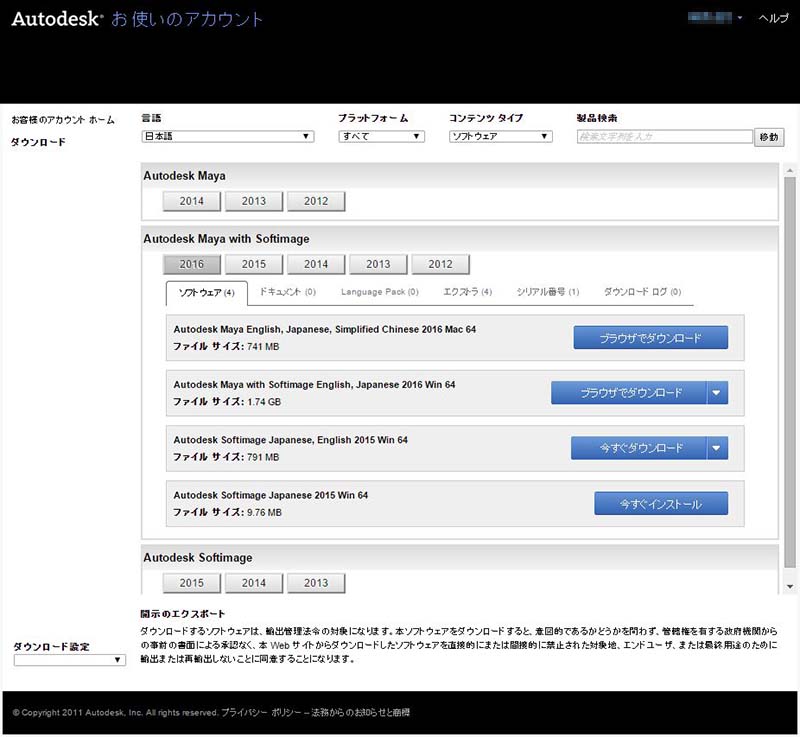Select ダウンロード in the left sidebar
The width and height of the screenshot is (800, 737).
38,142
